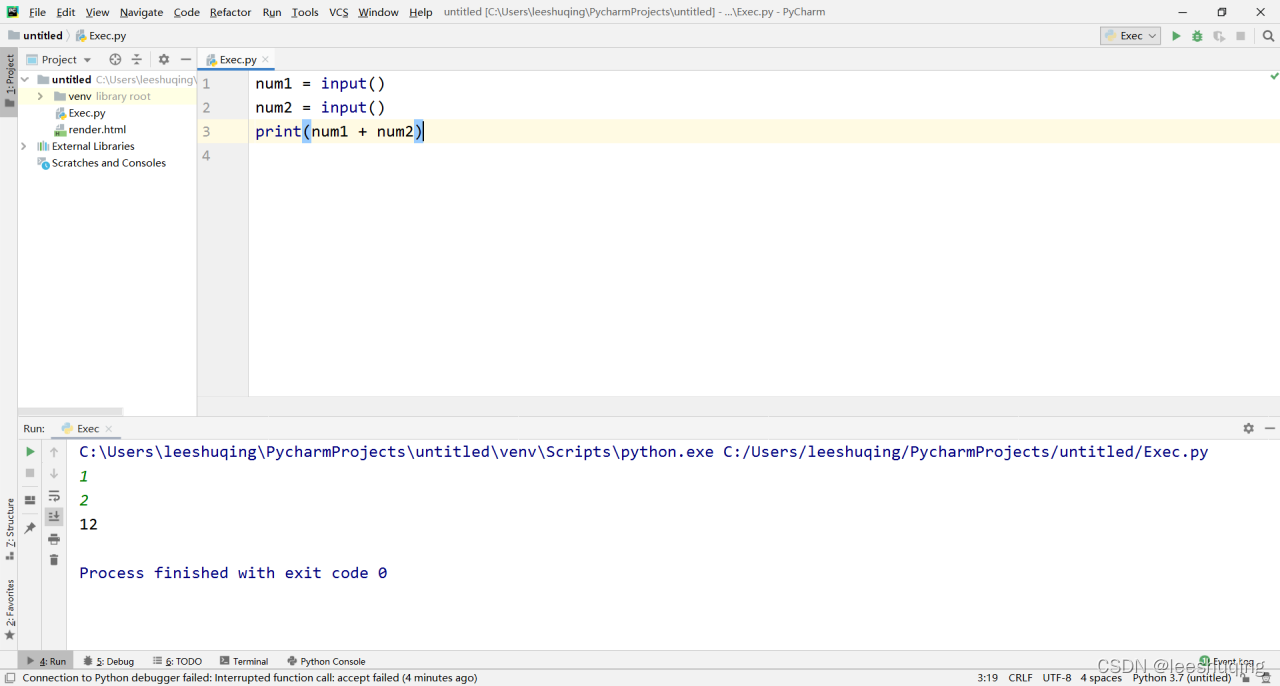The width and height of the screenshot is (1280, 686).
Task: Open the Python Console tool window
Action: click(x=326, y=661)
